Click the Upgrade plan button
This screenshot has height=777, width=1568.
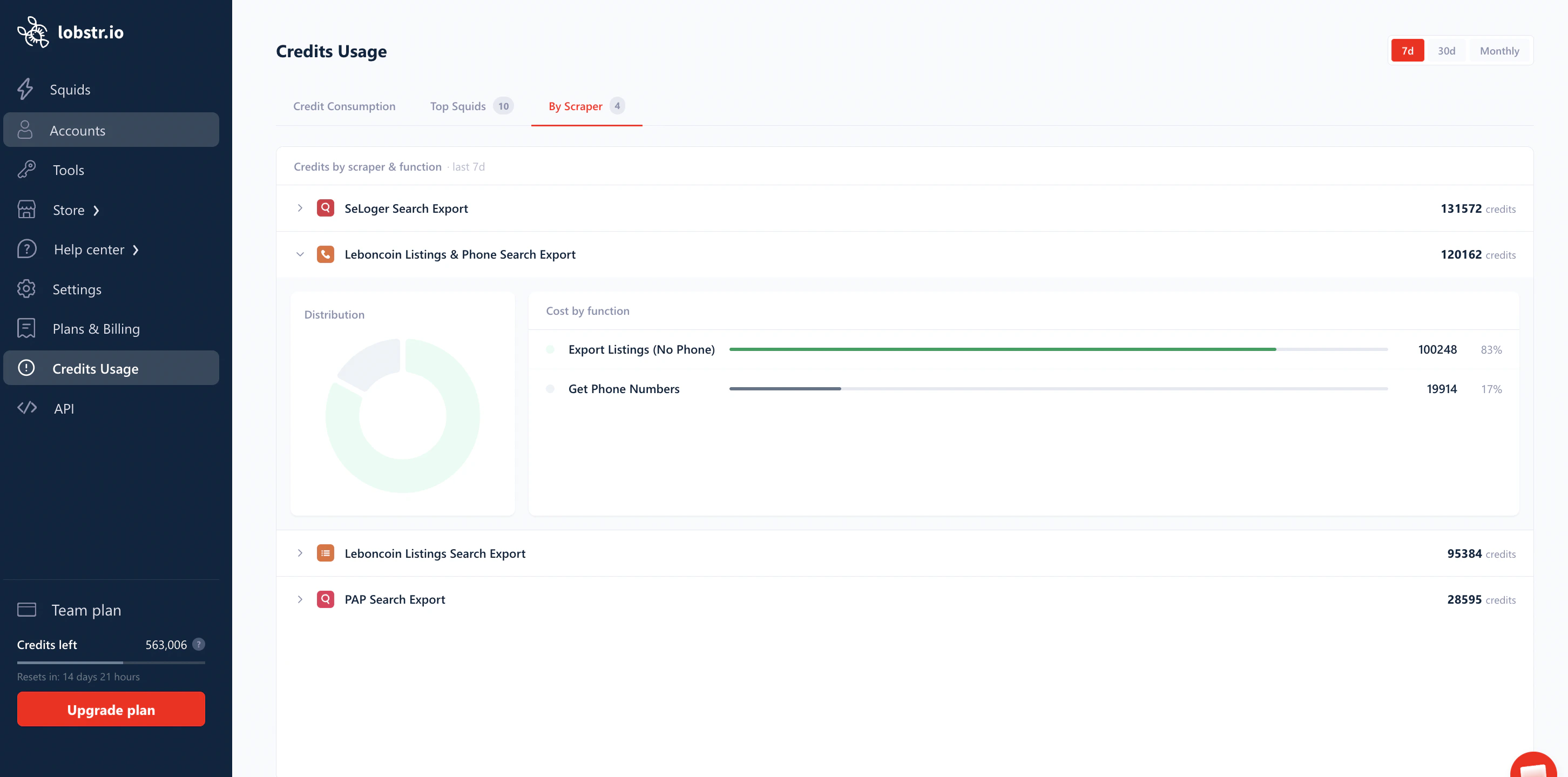coord(111,709)
